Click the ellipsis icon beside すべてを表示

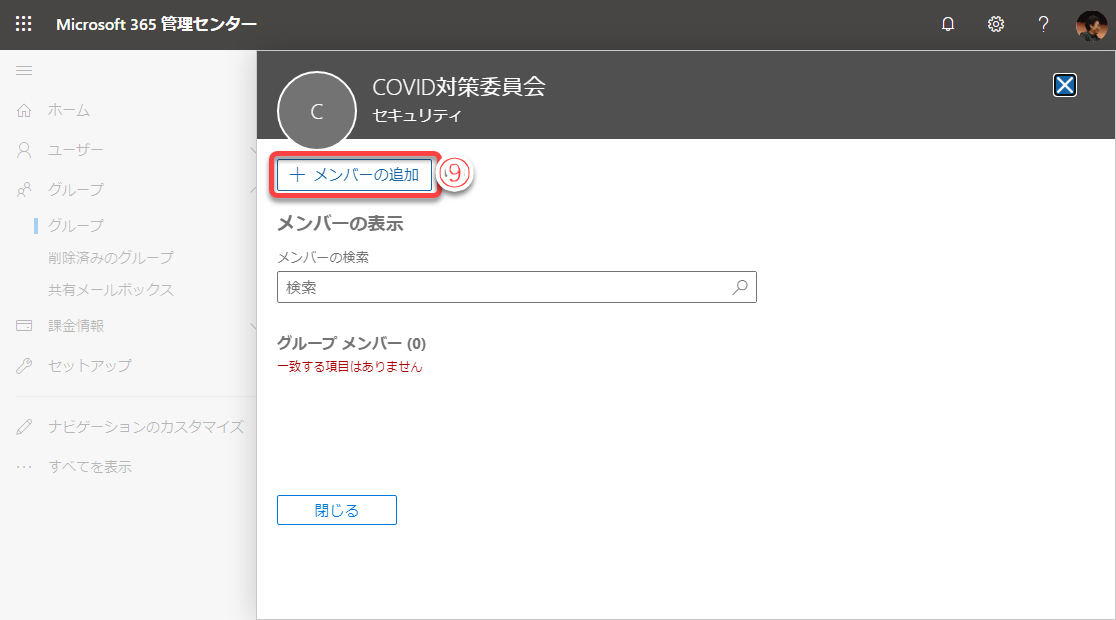(24, 467)
